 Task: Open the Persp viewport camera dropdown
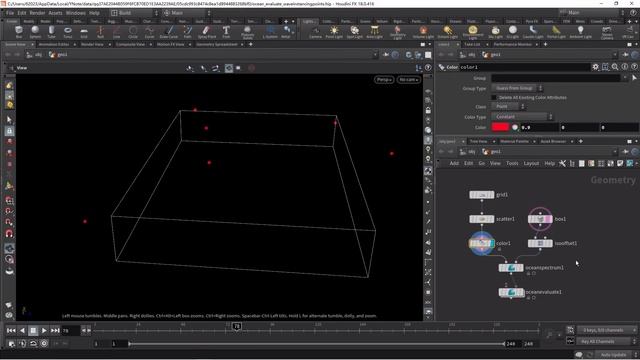pyautogui.click(x=384, y=80)
